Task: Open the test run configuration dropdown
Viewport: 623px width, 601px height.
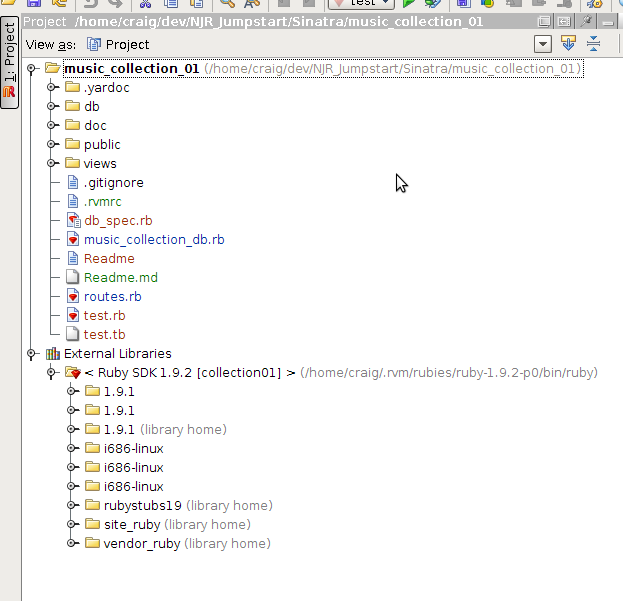Action: point(361,4)
